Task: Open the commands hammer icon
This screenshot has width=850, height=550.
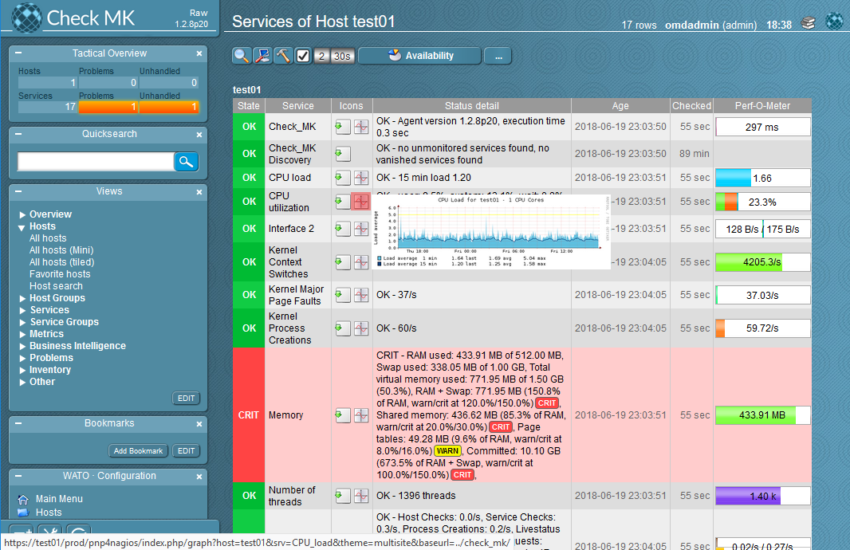Action: pyautogui.click(x=283, y=56)
